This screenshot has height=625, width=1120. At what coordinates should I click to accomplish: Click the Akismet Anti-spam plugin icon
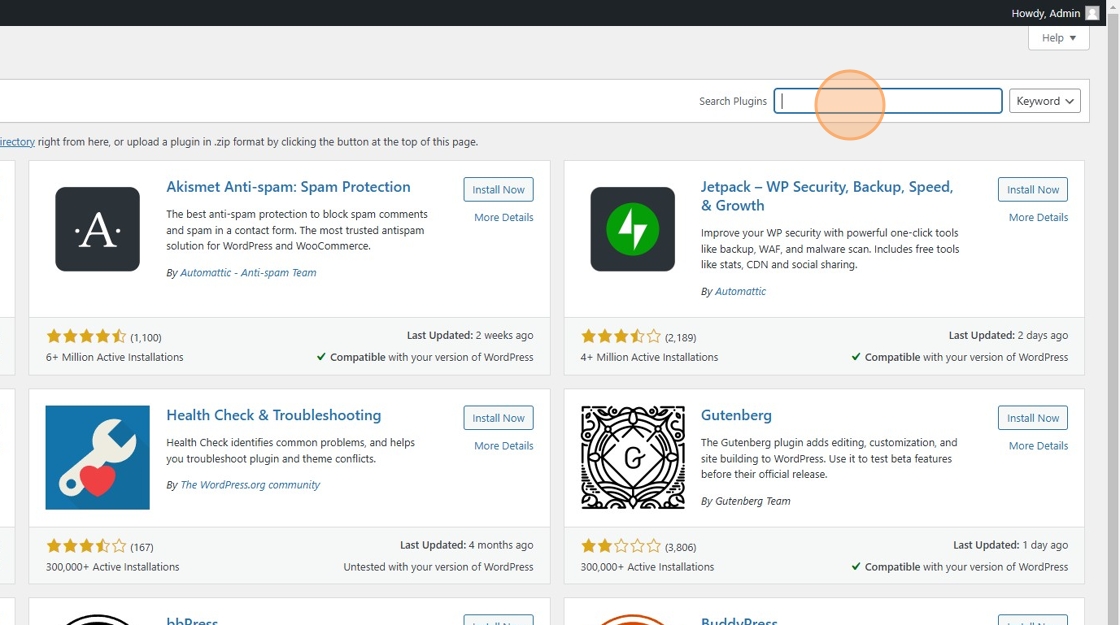97,229
